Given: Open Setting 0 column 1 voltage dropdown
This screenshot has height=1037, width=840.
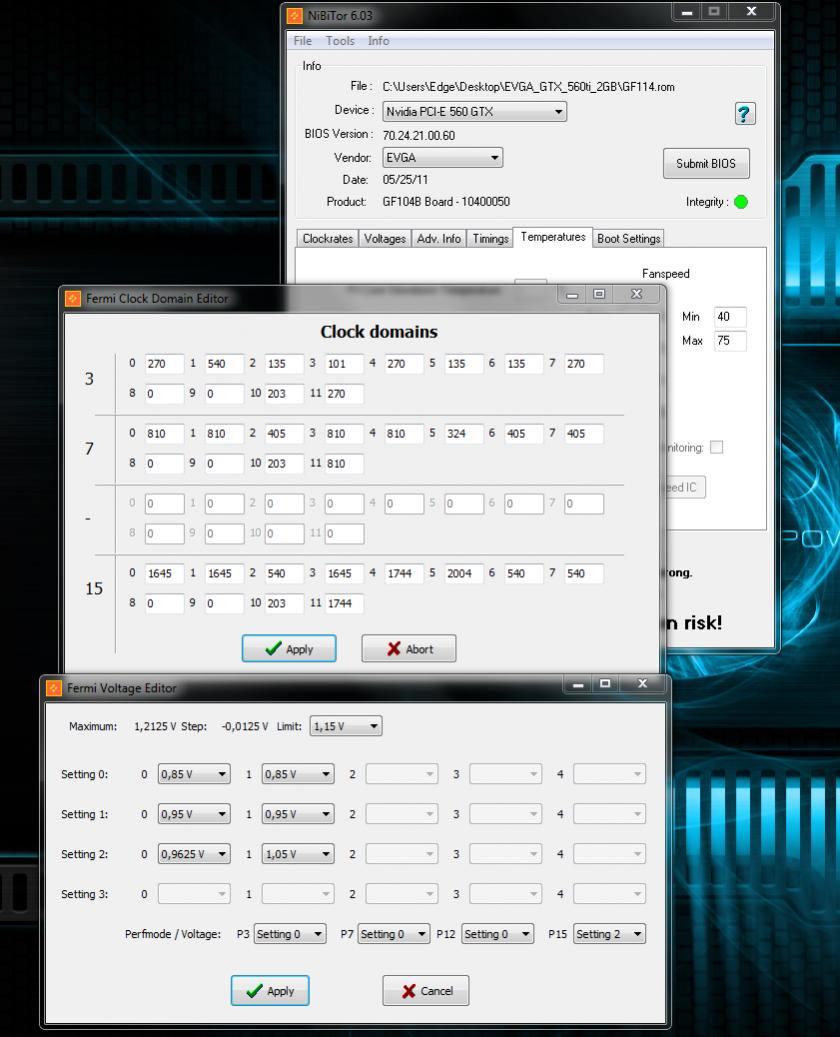Looking at the screenshot, I should point(298,774).
